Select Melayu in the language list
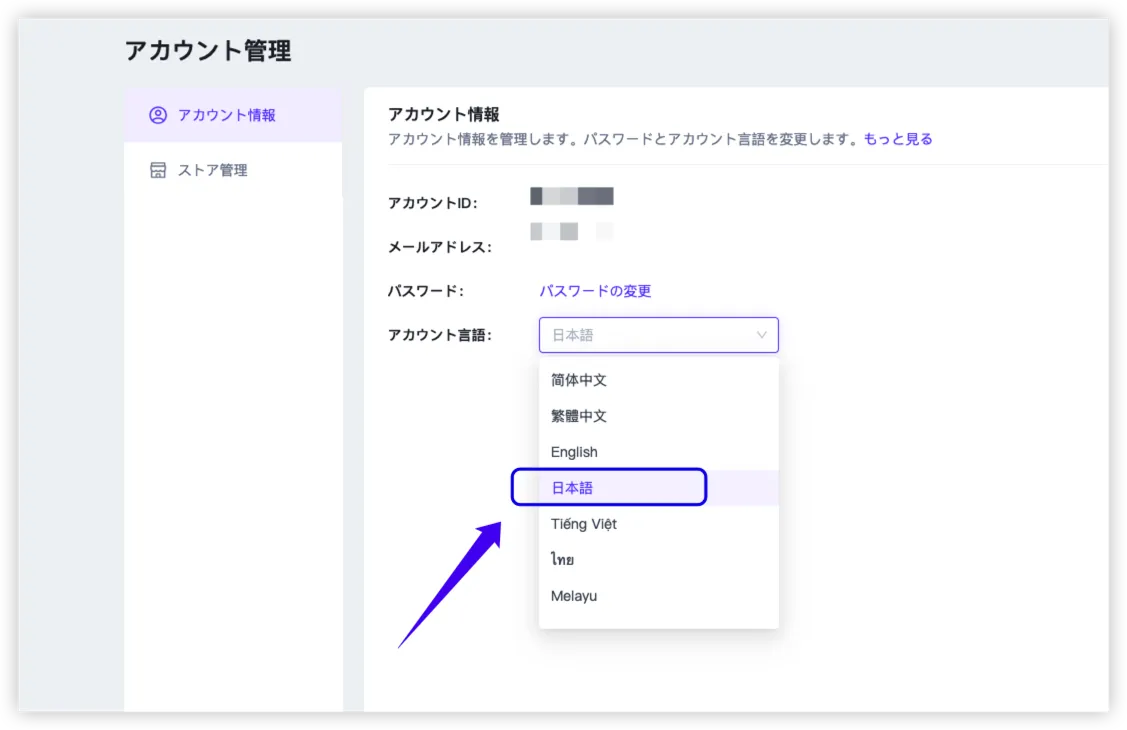 (x=574, y=596)
